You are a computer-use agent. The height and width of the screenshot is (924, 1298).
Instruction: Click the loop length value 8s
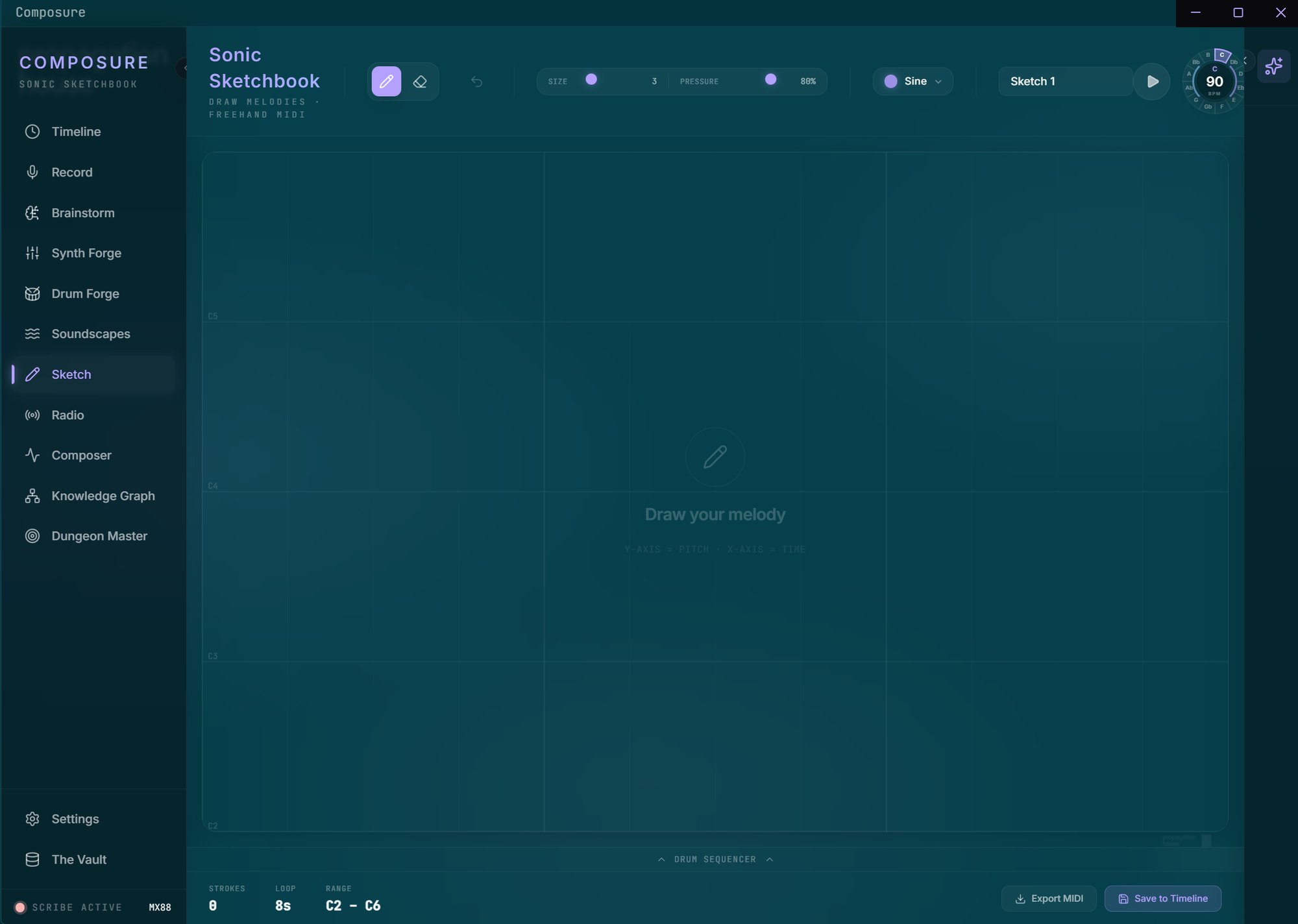[283, 906]
